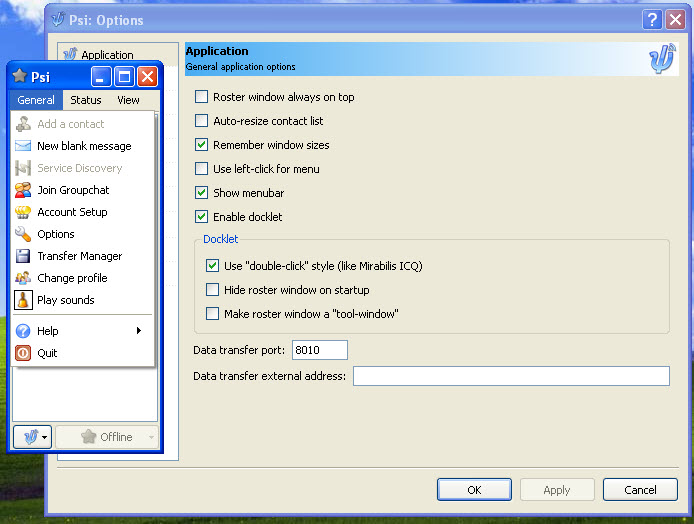Click the Quit power icon
Screen dimensions: 694x524
[23, 353]
